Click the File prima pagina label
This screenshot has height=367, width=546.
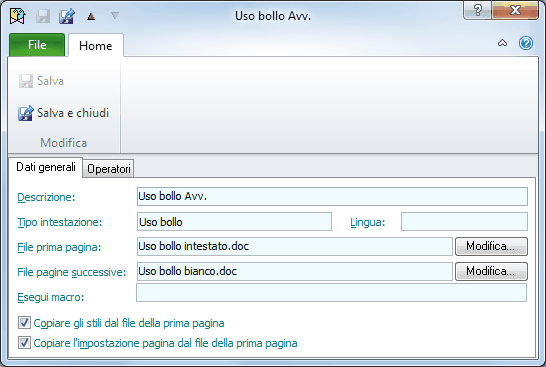[x=59, y=247]
